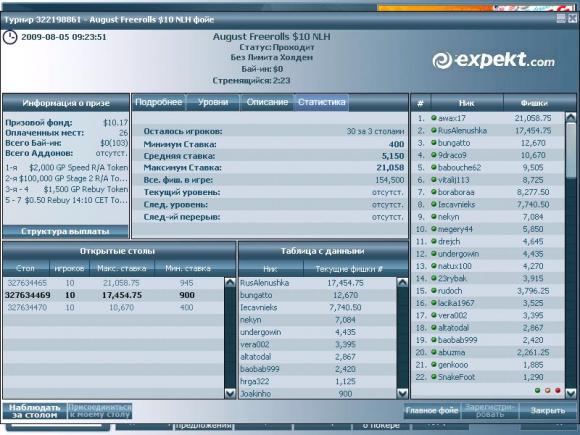Select the Описание tab
This screenshot has height=435, width=580.
(267, 102)
